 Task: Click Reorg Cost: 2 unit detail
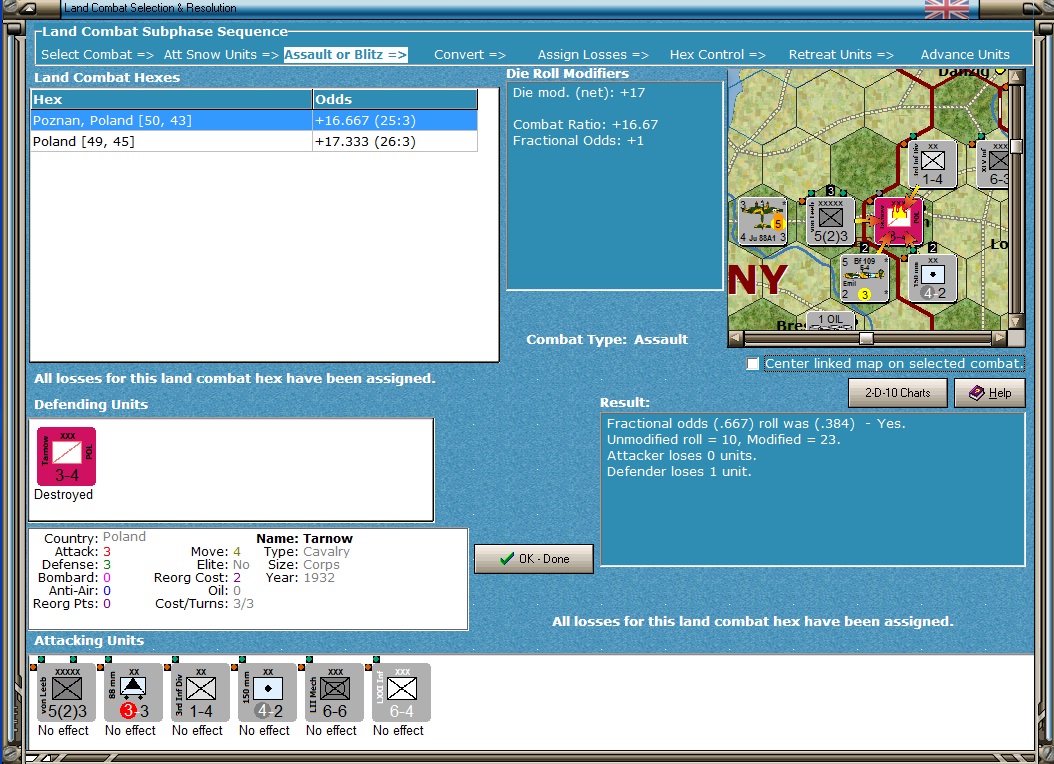[x=198, y=578]
